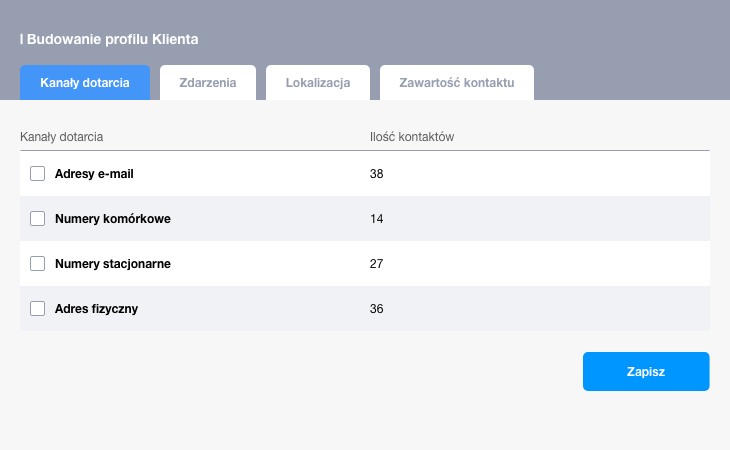The image size is (730, 450).
Task: Click the Ilość kontaktów column header
Action: [x=412, y=137]
